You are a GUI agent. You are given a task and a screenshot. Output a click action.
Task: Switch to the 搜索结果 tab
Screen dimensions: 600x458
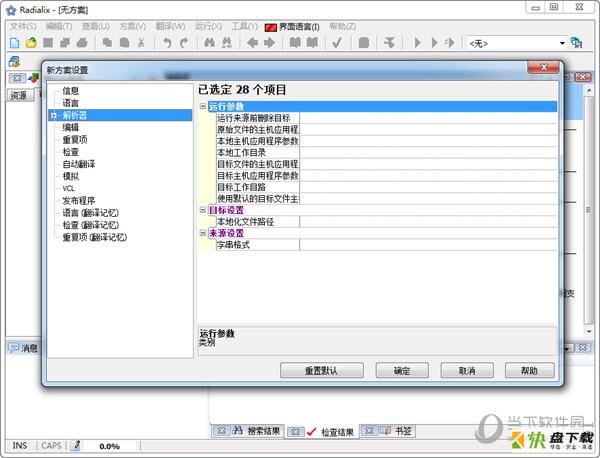tap(248, 431)
